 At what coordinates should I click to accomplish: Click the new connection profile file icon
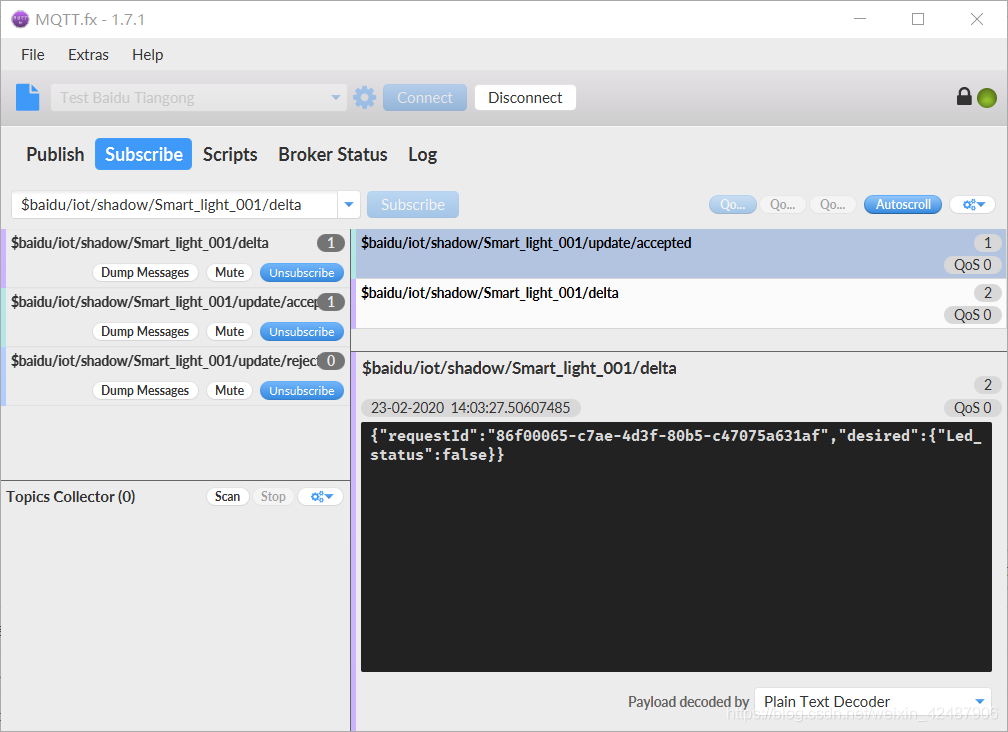point(28,98)
